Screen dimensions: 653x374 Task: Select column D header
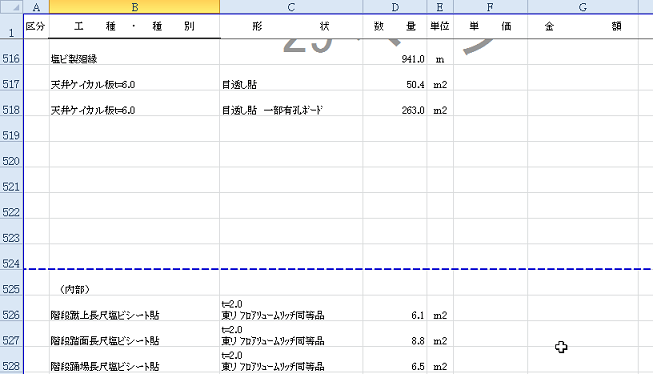395,7
